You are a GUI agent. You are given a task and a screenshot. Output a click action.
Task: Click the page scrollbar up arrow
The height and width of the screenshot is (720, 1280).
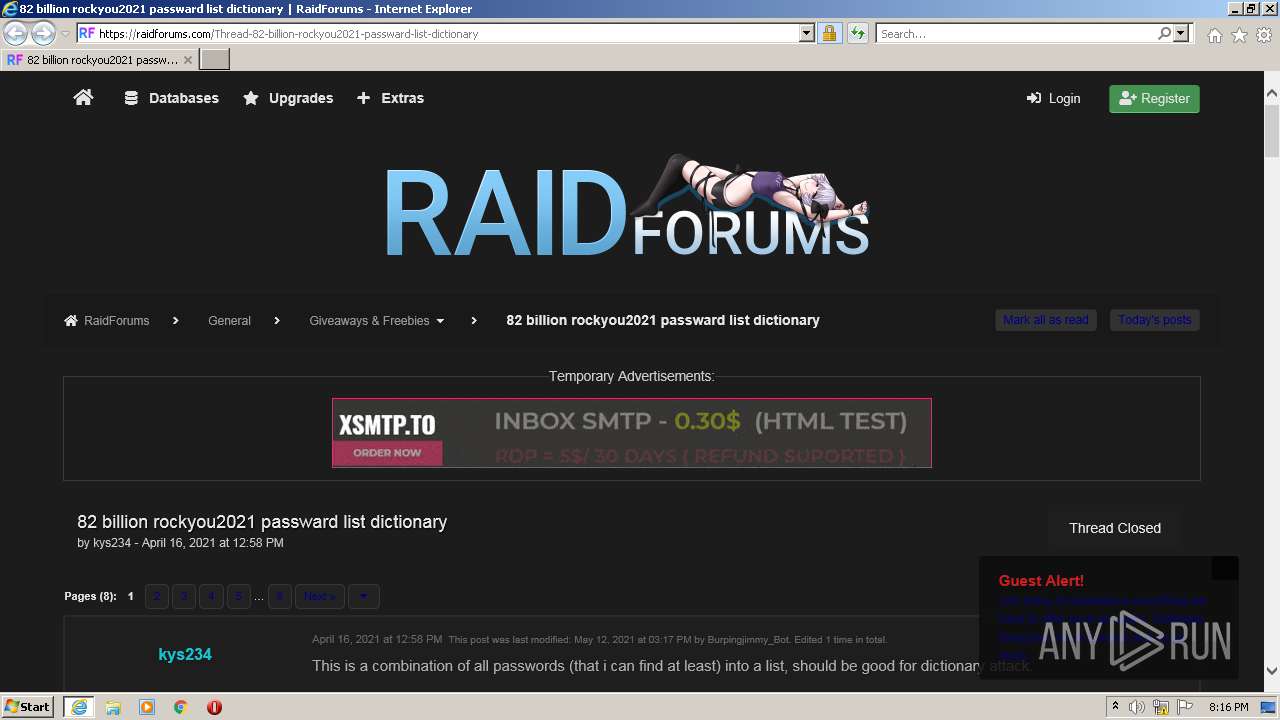1272,94
